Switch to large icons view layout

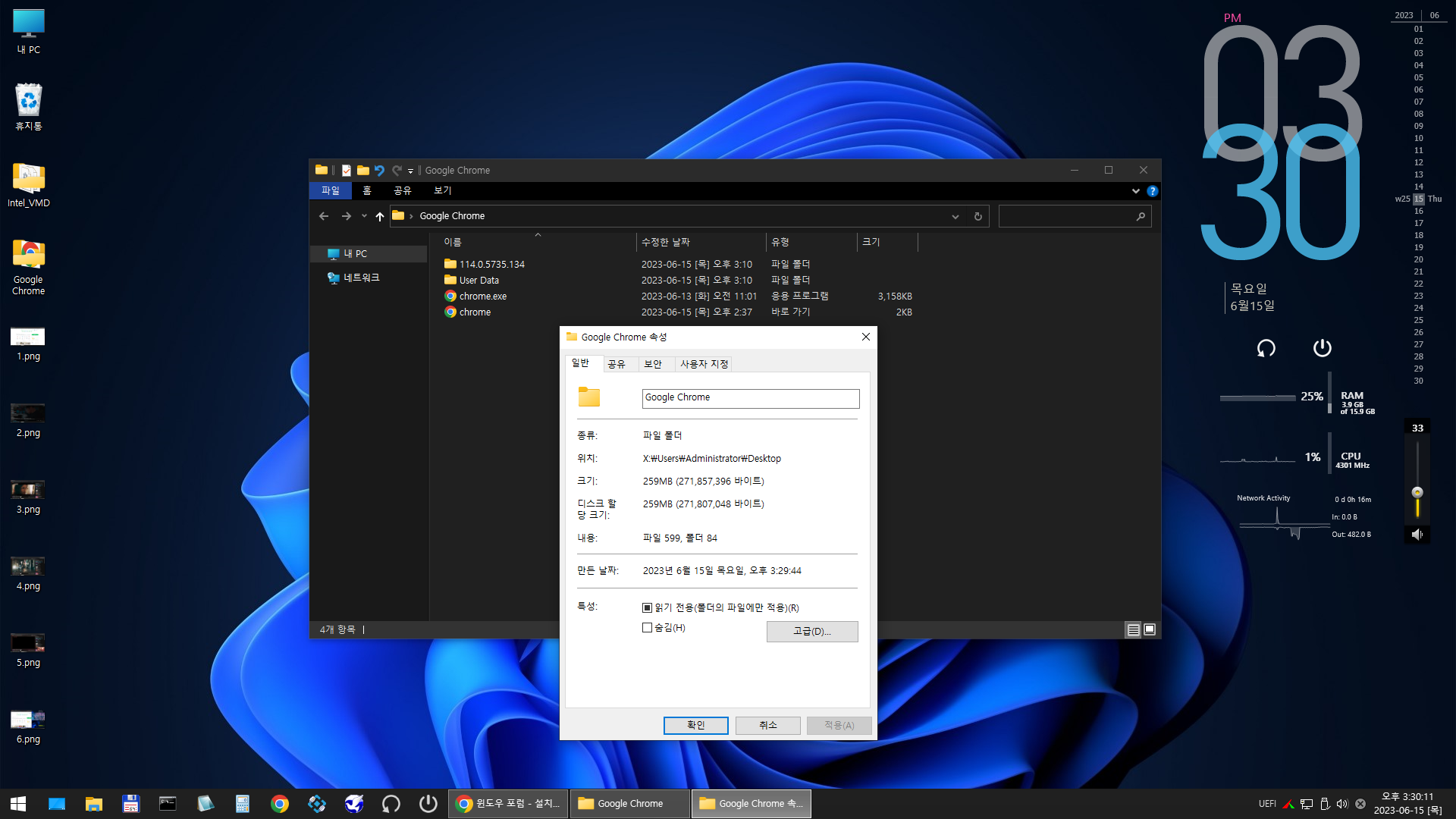(1150, 630)
